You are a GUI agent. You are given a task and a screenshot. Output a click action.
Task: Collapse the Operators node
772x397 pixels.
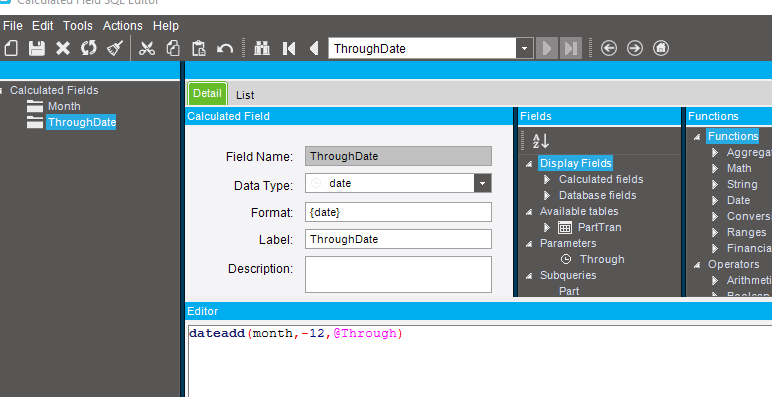point(697,265)
